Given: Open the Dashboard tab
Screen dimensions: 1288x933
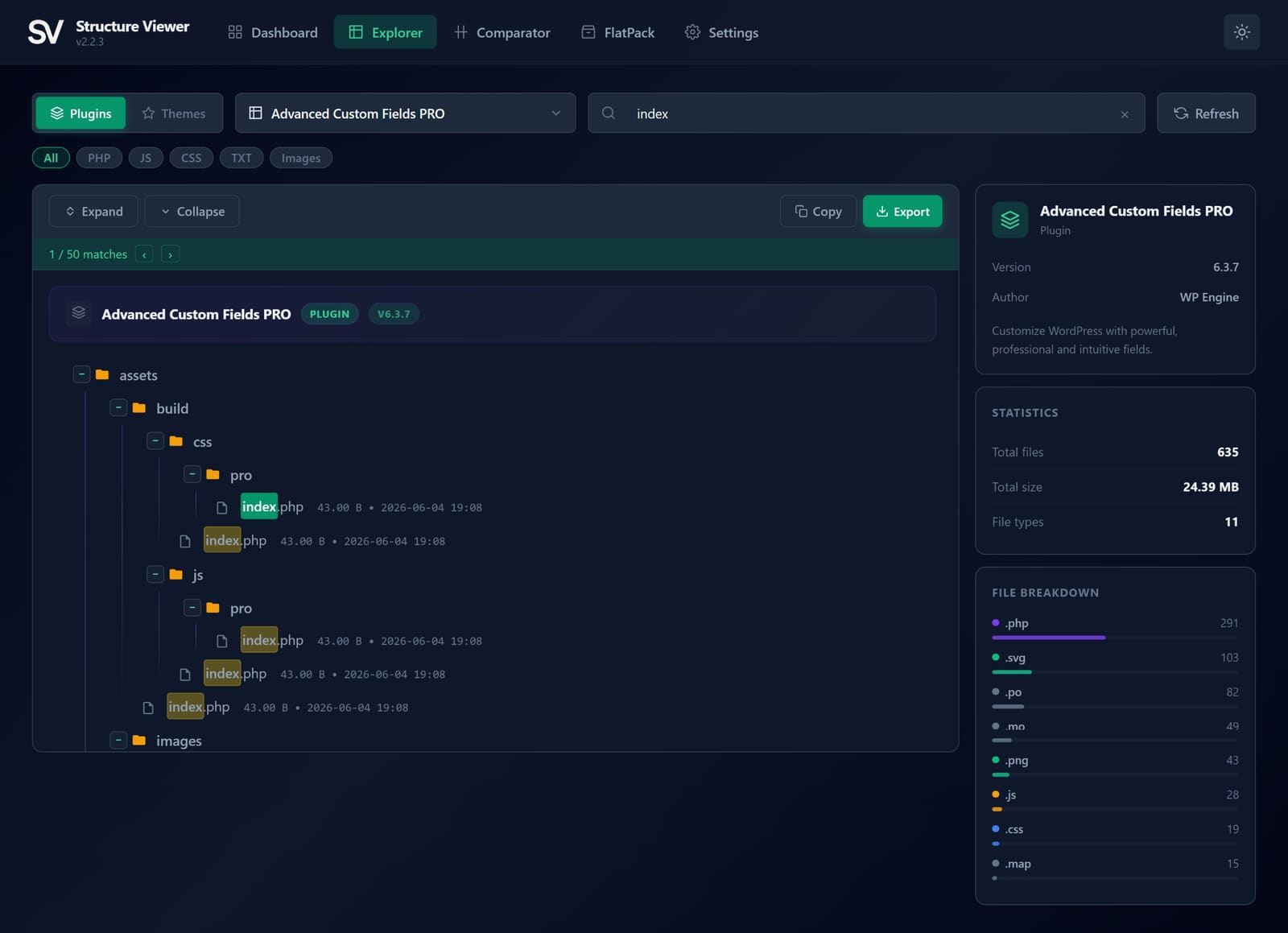Looking at the screenshot, I should coord(273,32).
